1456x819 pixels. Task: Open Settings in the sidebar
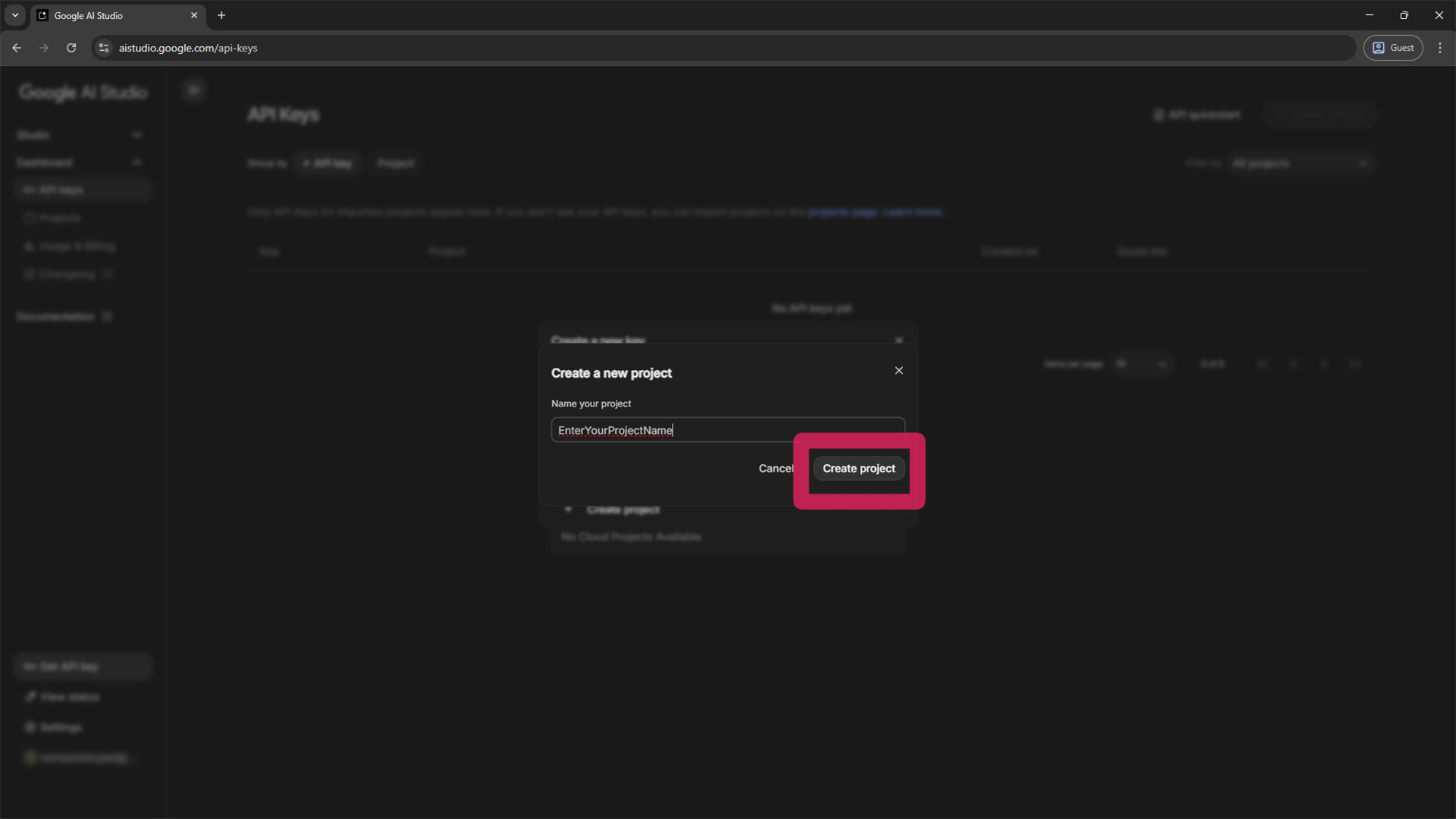[83, 727]
